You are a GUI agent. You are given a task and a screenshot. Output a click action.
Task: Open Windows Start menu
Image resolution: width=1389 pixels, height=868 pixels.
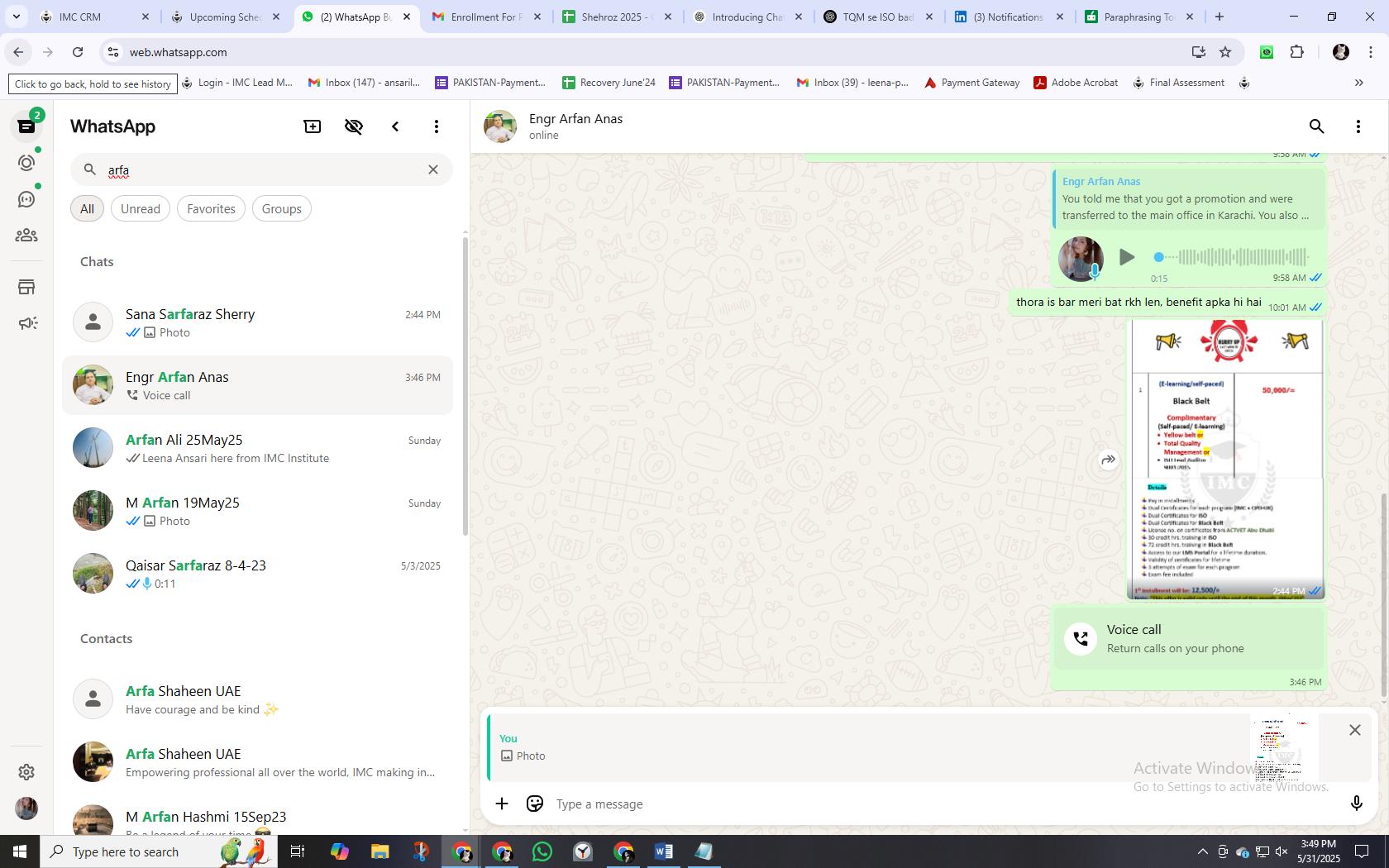pos(20,851)
